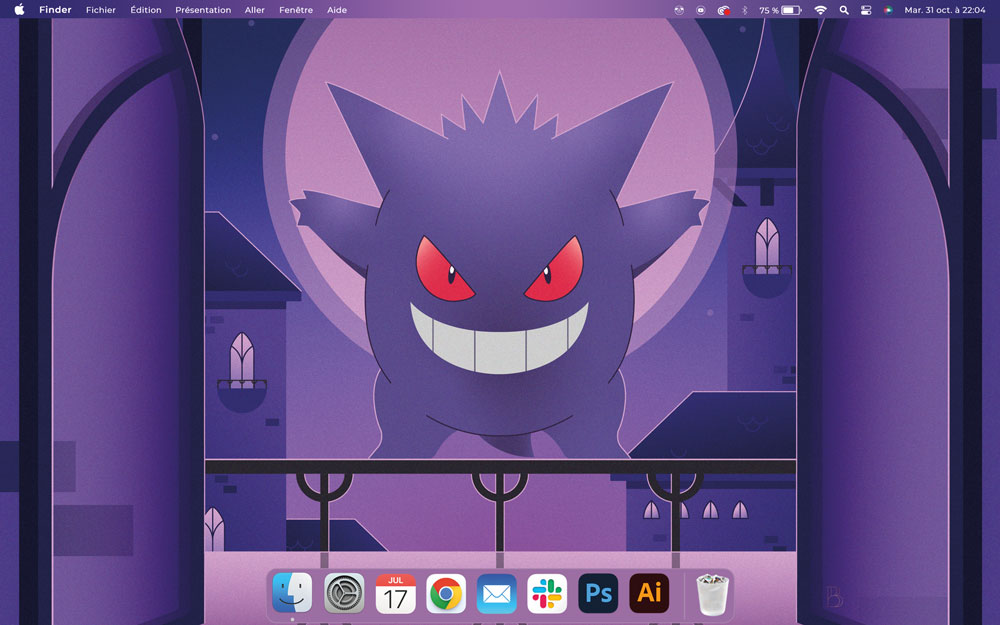Click the rounded play-button menu bar icon

[x=700, y=10]
